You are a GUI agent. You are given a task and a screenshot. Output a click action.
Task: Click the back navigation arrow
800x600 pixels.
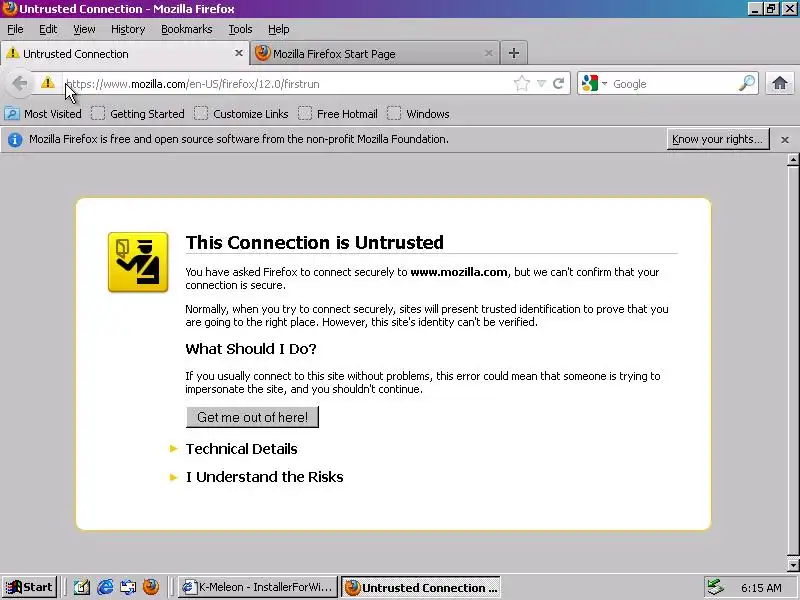click(20, 83)
